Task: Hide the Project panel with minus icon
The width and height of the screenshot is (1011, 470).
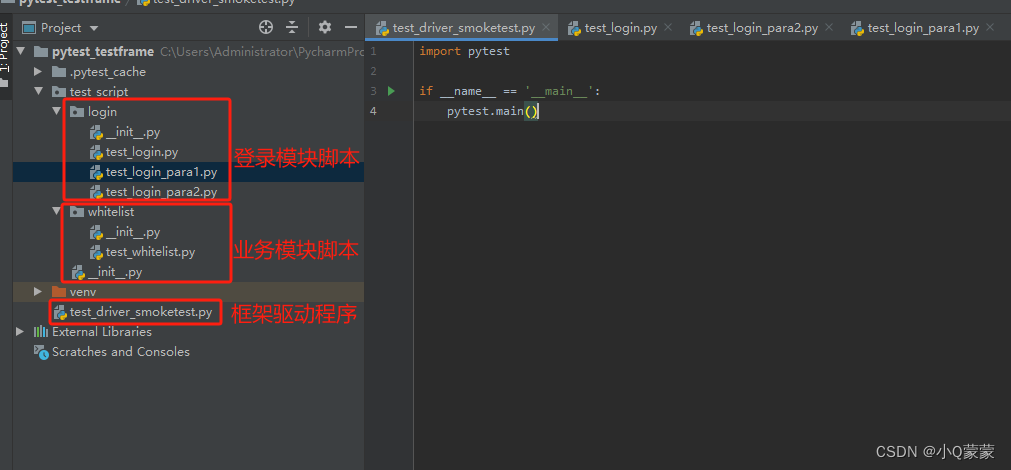Action: [x=351, y=27]
